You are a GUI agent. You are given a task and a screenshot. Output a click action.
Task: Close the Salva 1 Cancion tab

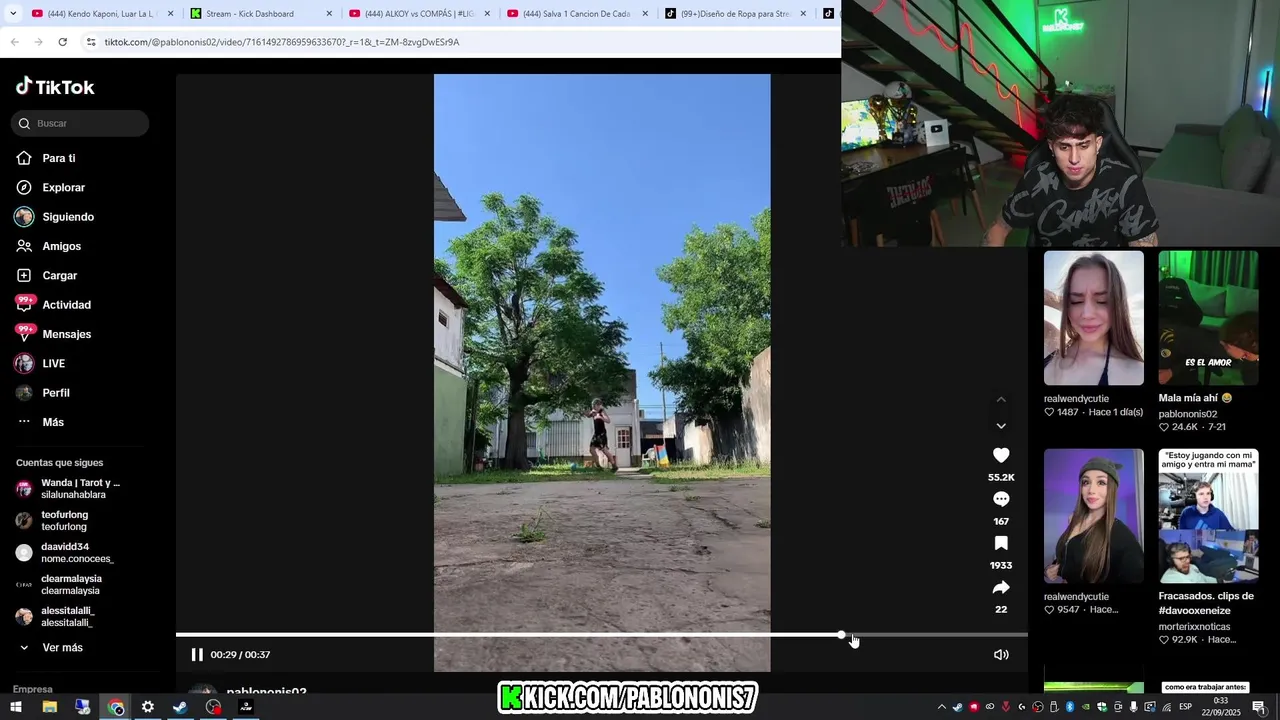(x=645, y=14)
